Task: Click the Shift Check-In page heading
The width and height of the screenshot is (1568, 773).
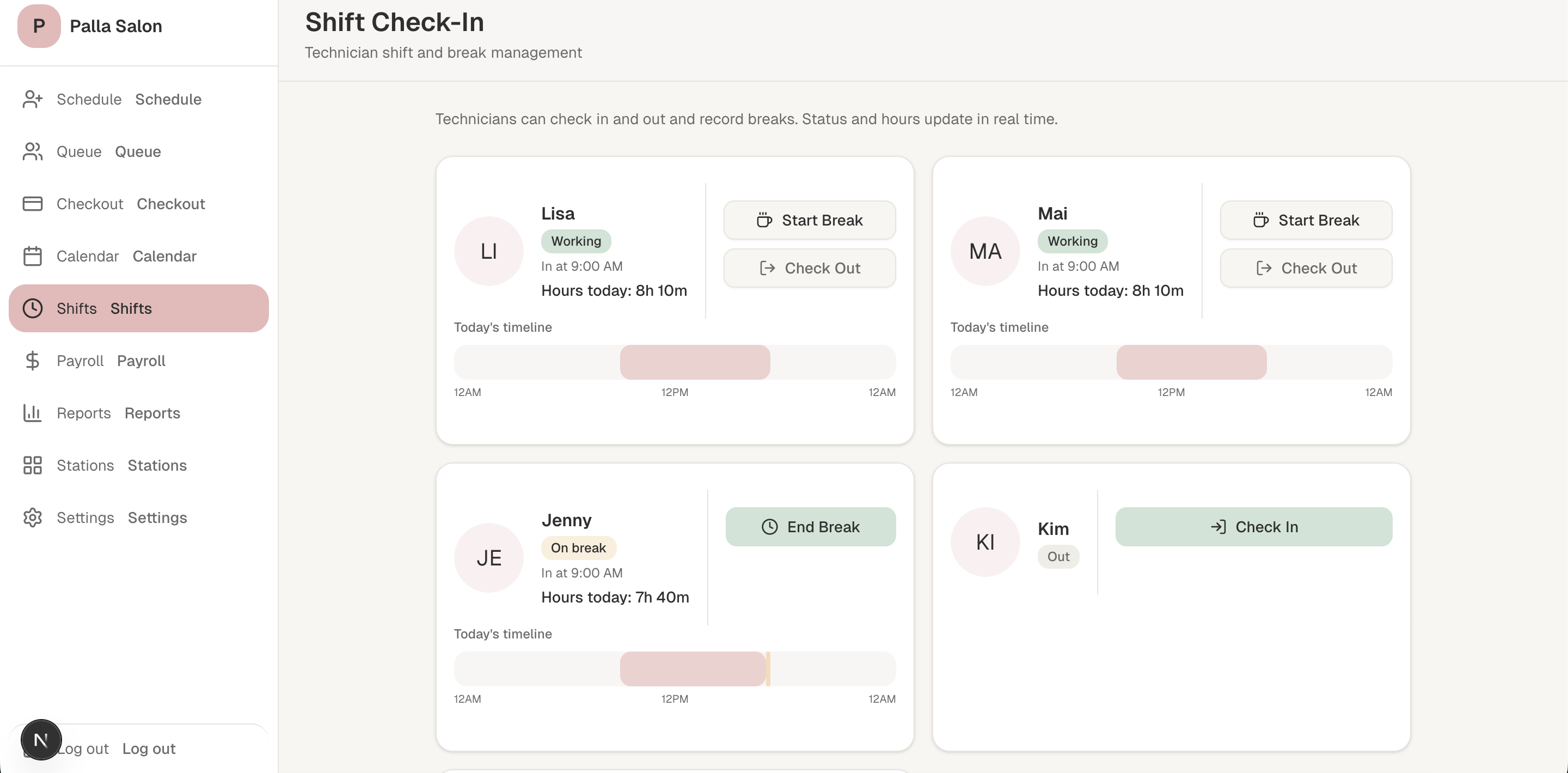Action: (394, 22)
